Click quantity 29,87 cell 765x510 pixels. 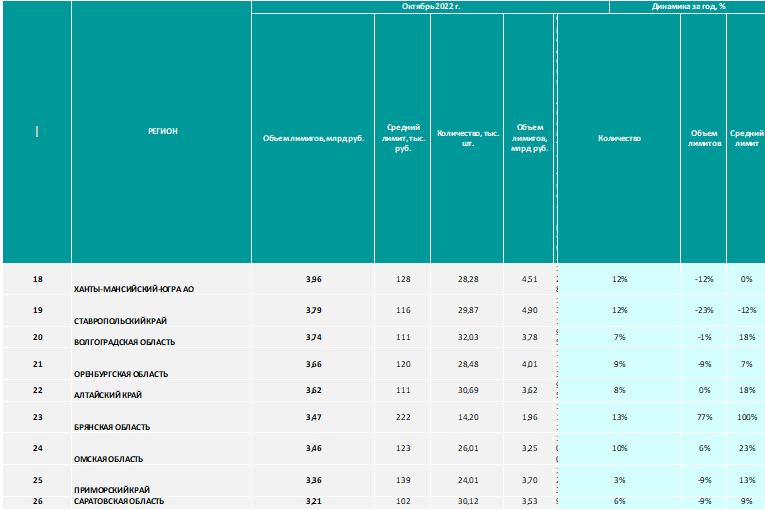[467, 310]
